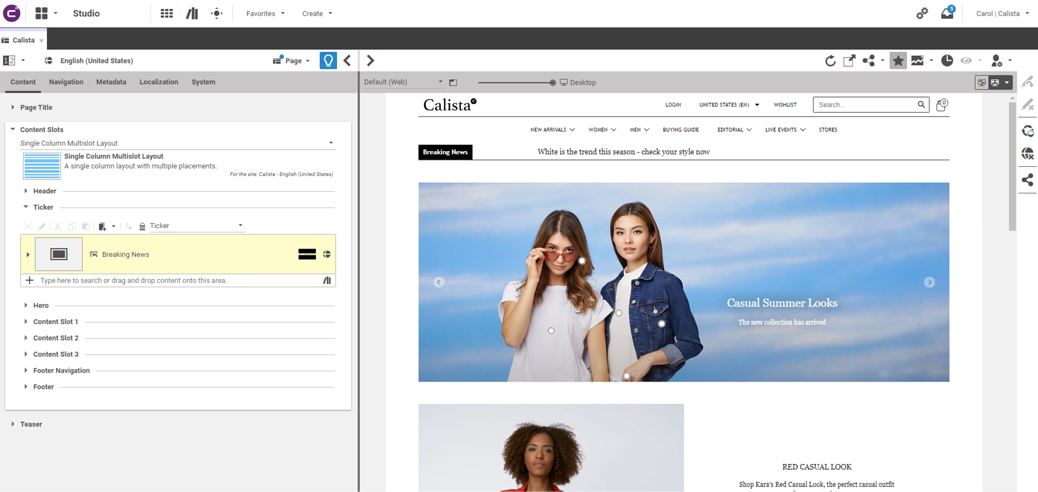Screen dimensions: 1038x492
Task: Open the Single Column Multislot Layout dropdown
Action: tap(177, 143)
